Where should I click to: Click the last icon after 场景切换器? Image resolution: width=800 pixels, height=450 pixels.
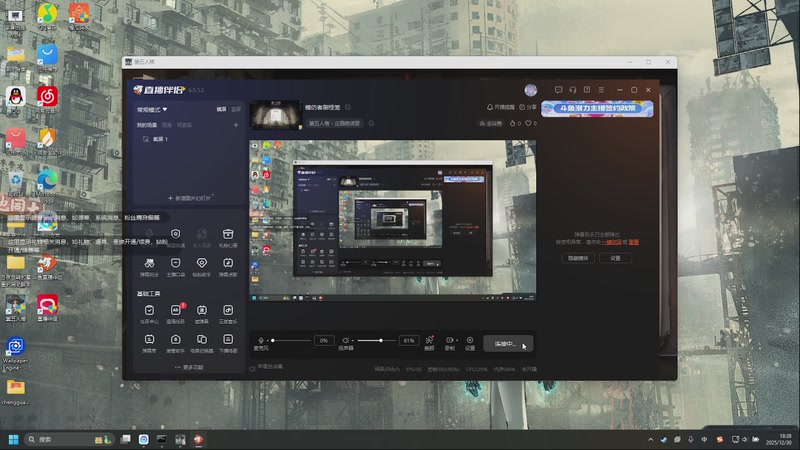pos(228,340)
